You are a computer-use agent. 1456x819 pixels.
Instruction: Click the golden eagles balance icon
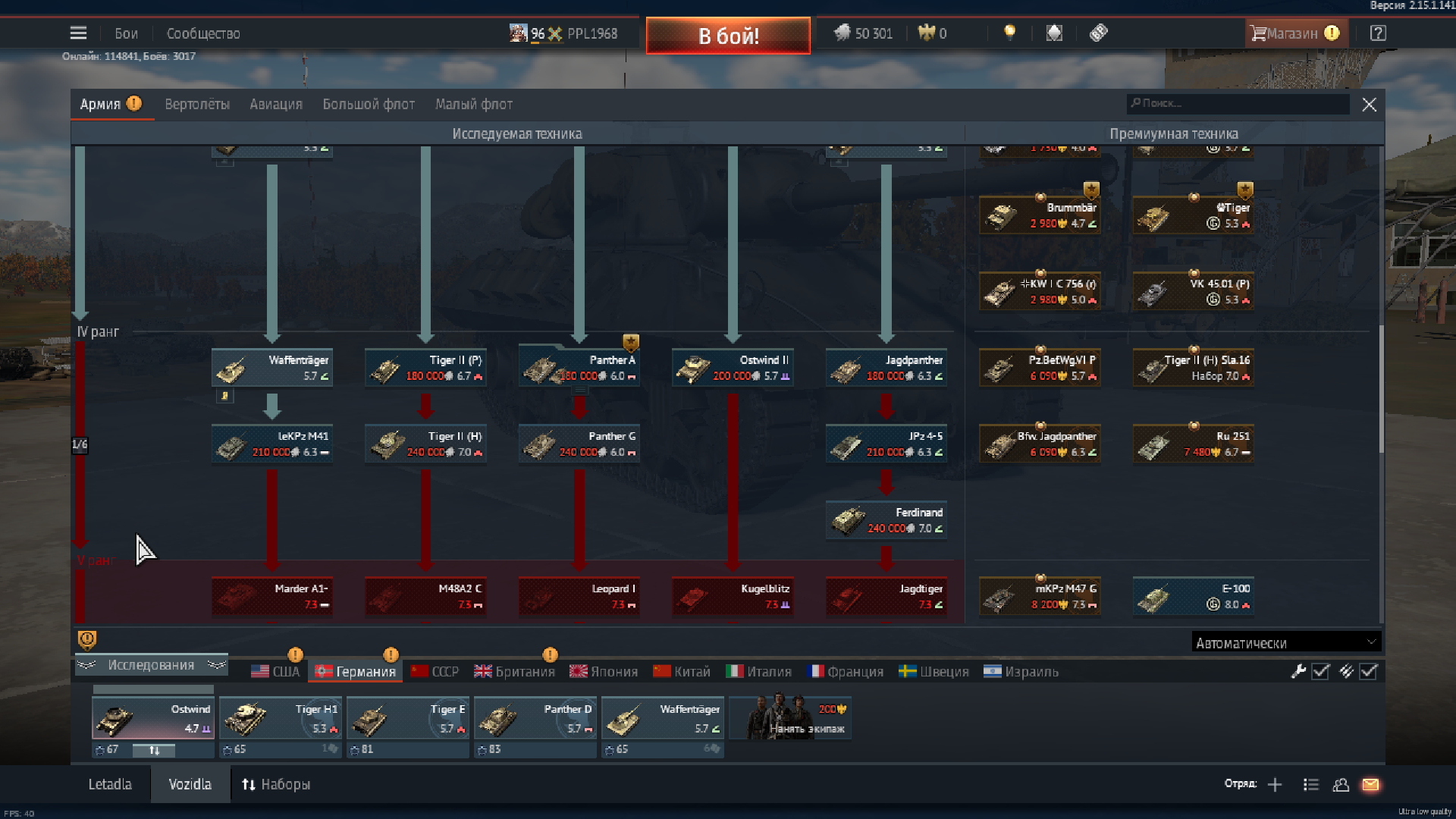pos(927,33)
